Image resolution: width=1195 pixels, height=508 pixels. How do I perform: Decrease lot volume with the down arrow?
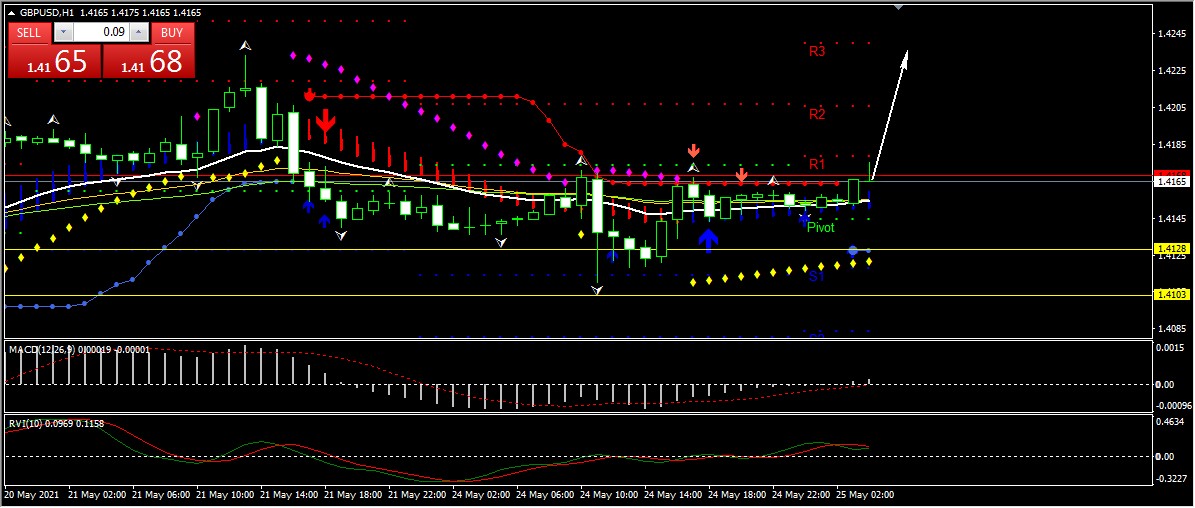click(x=63, y=32)
